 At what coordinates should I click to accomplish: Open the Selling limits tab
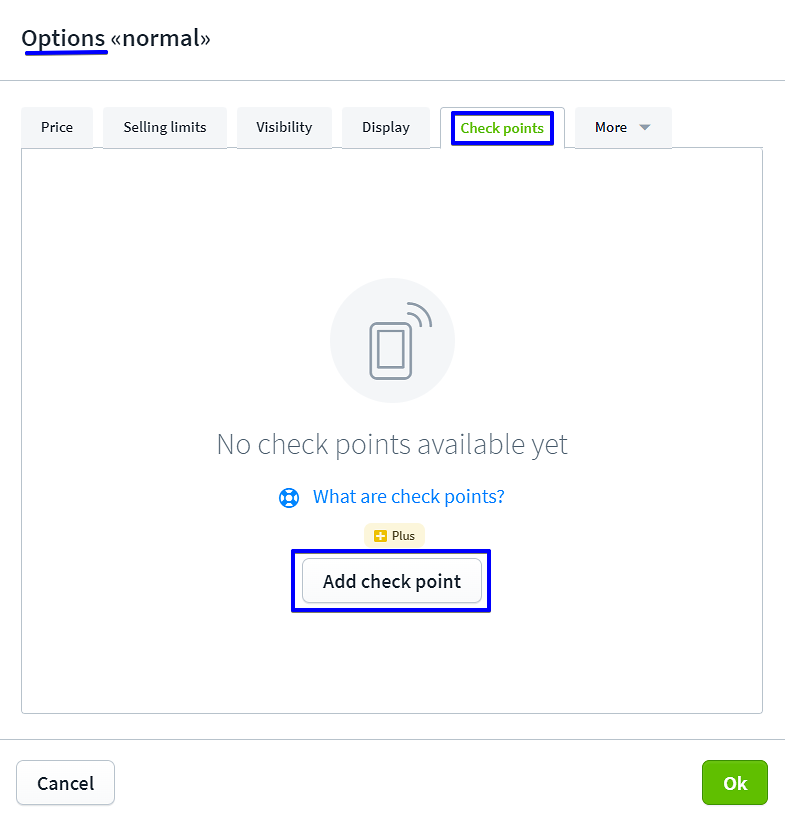coord(165,128)
